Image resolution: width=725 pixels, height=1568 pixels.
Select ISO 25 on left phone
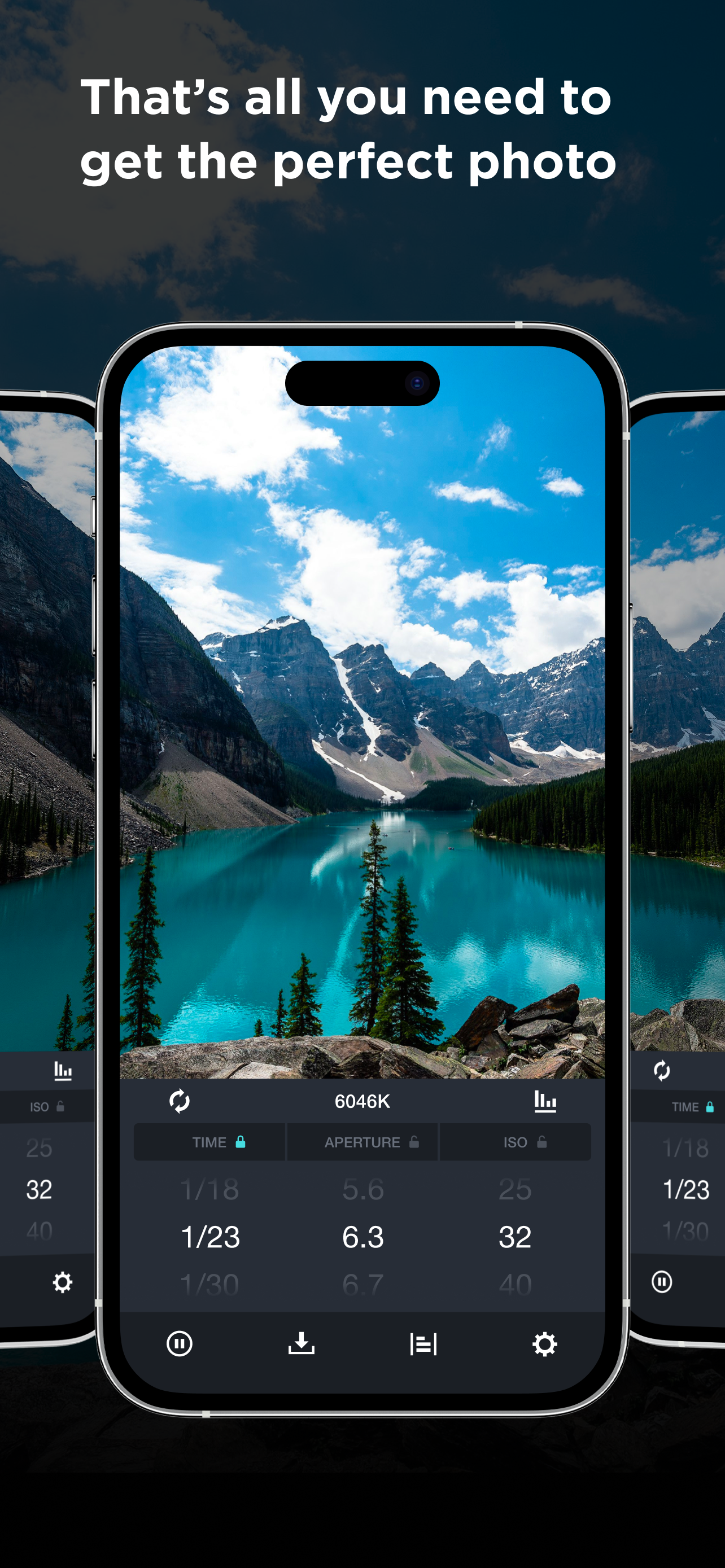point(39,1148)
